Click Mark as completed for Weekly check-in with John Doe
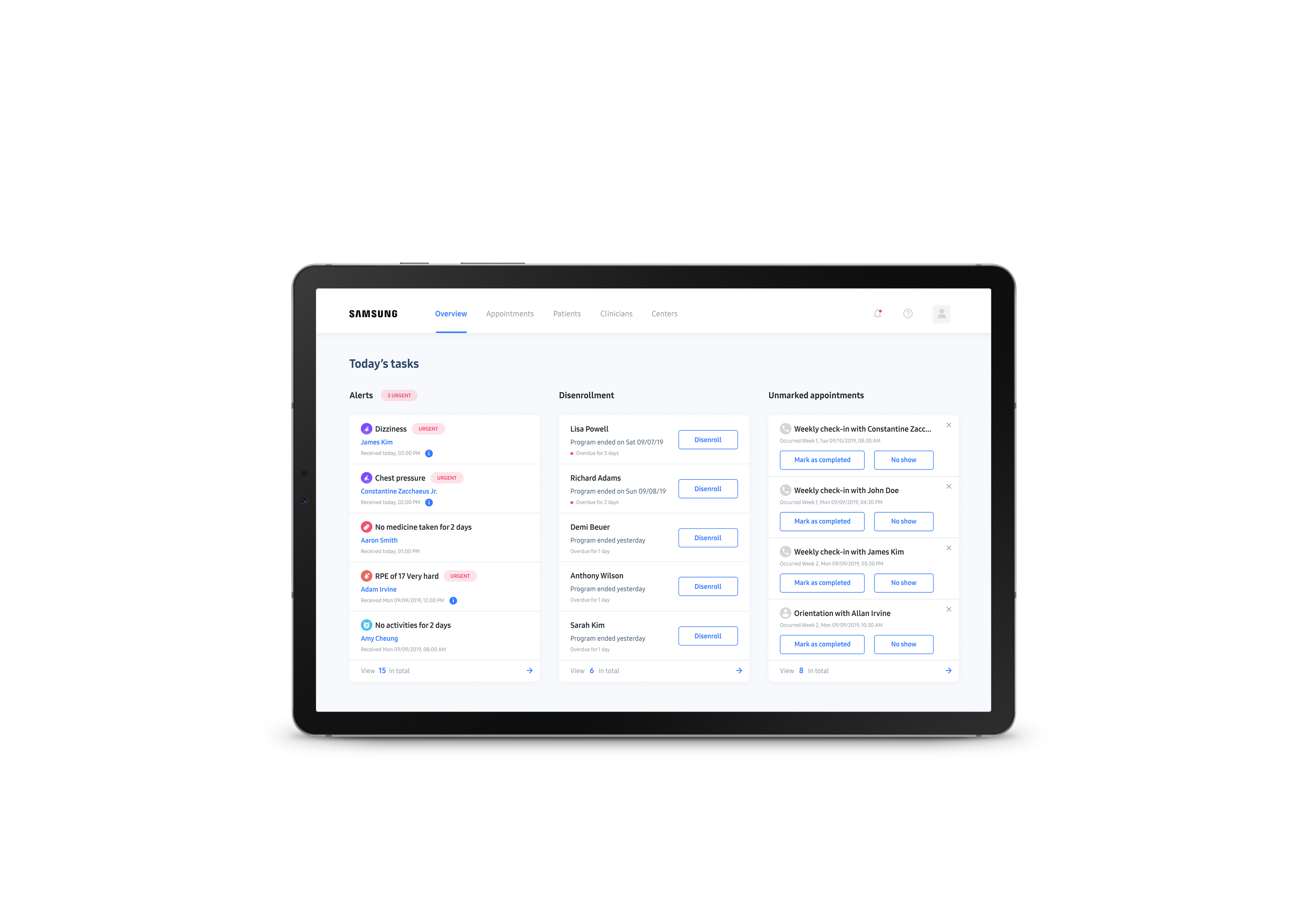Screen dimensions: 1307x924 click(x=820, y=521)
